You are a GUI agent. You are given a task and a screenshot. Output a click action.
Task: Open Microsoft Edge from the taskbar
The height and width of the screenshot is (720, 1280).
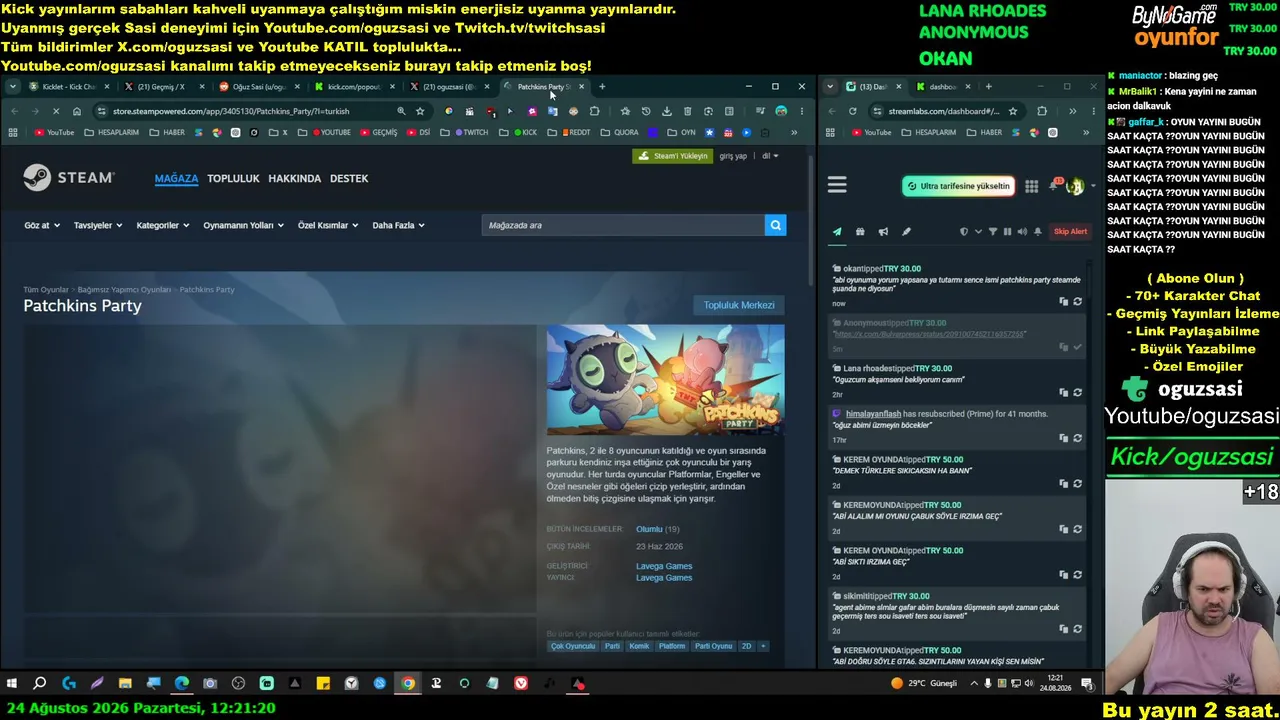[x=182, y=684]
